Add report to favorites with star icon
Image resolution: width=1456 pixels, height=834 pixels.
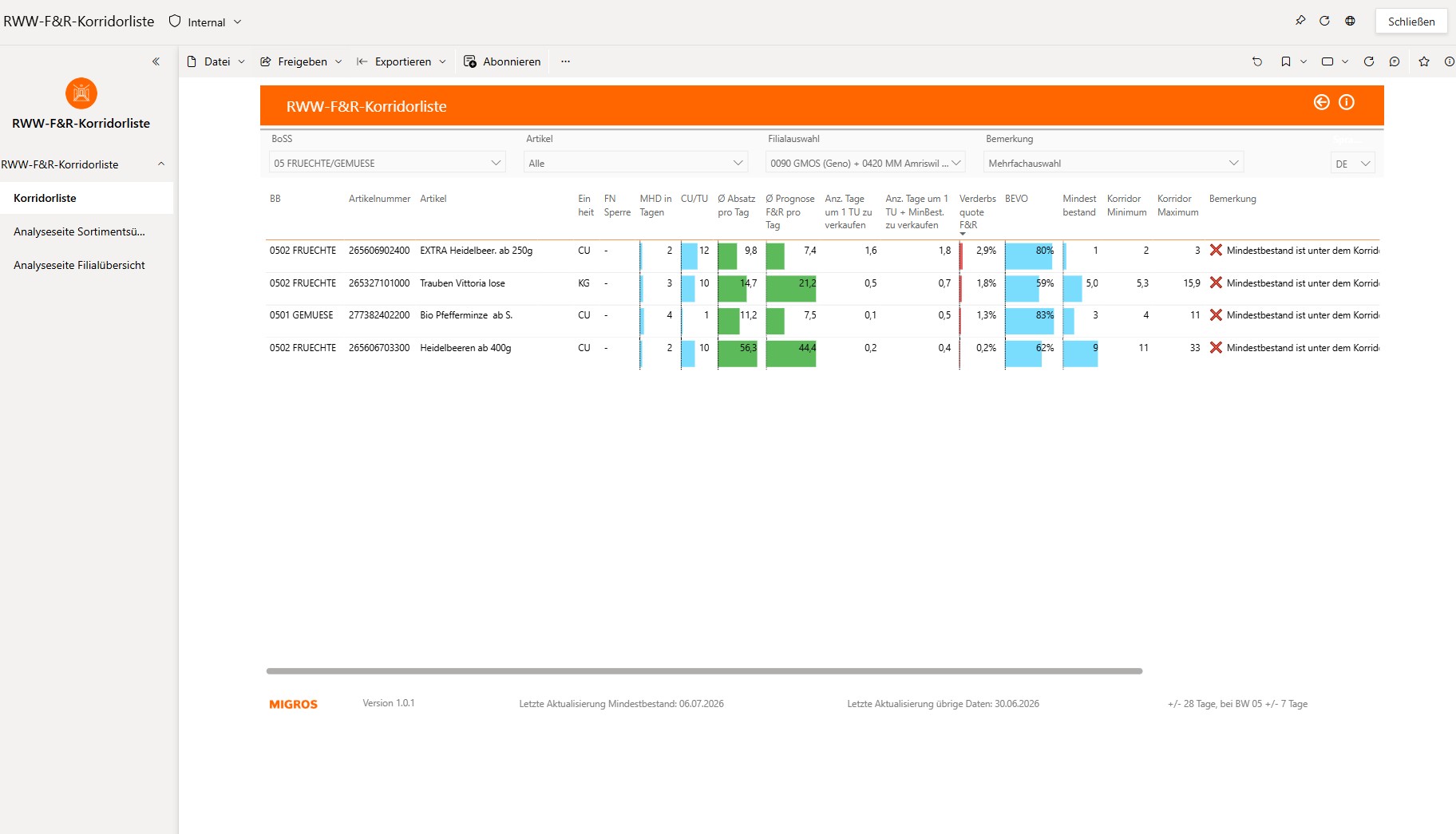tap(1424, 61)
